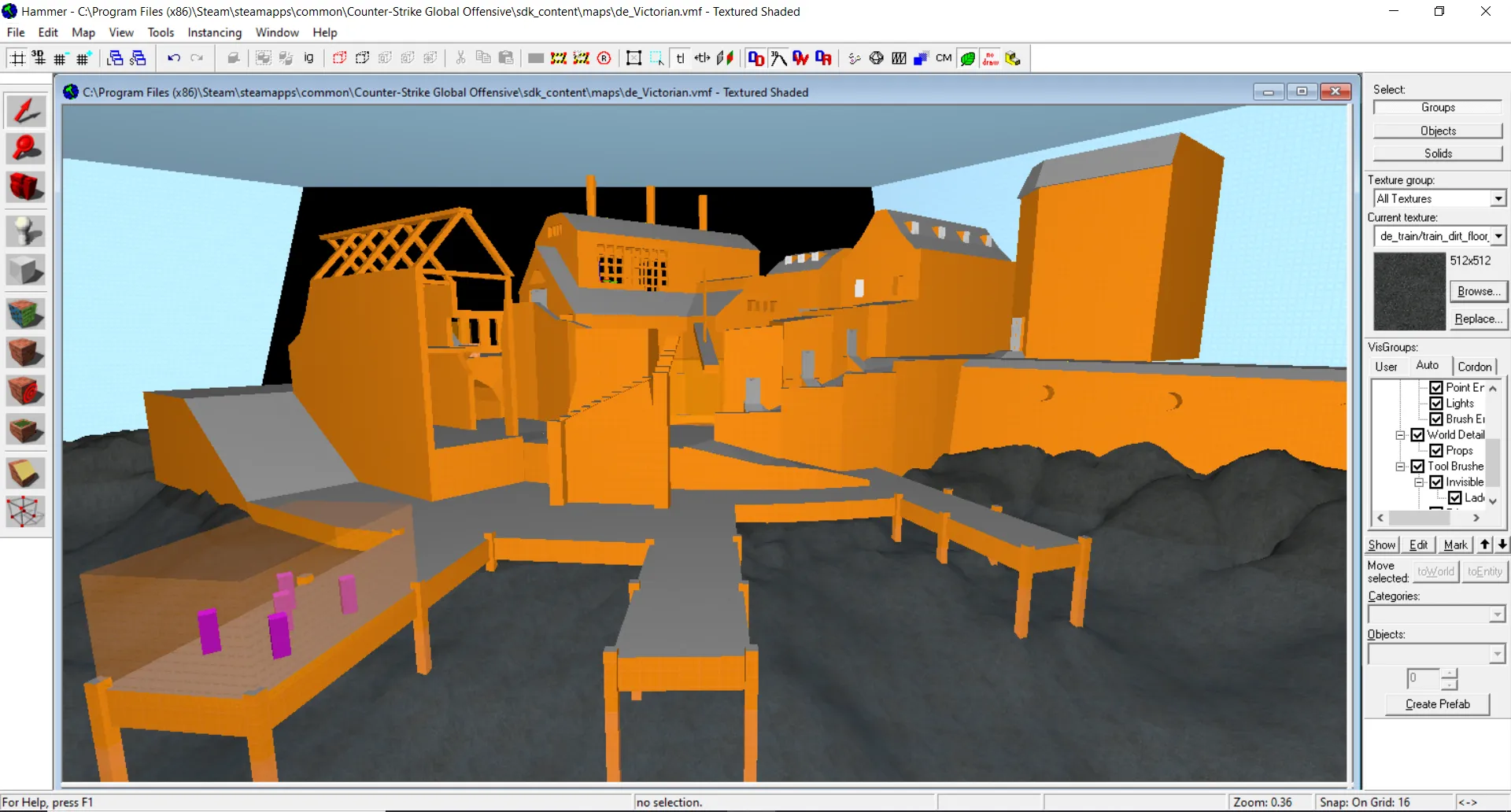Uncheck the Lights visgroup checkbox

[x=1436, y=403]
